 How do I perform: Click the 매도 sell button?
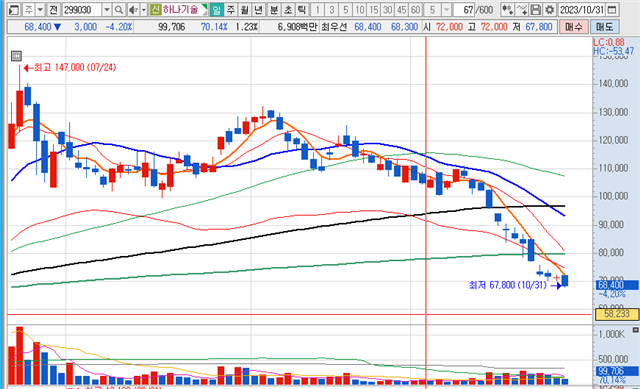point(604,27)
